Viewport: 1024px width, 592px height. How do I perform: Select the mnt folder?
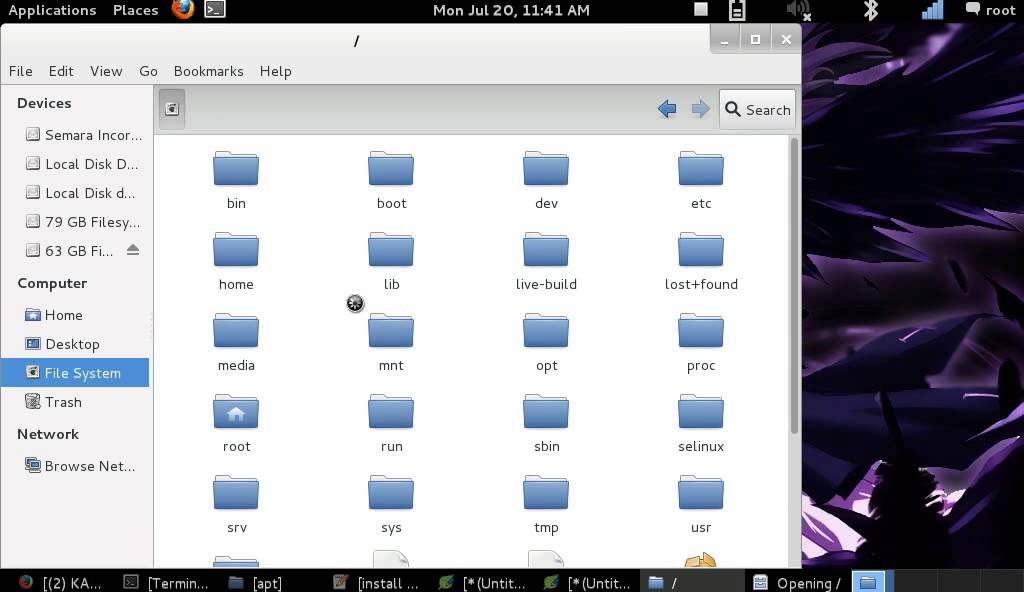[391, 331]
